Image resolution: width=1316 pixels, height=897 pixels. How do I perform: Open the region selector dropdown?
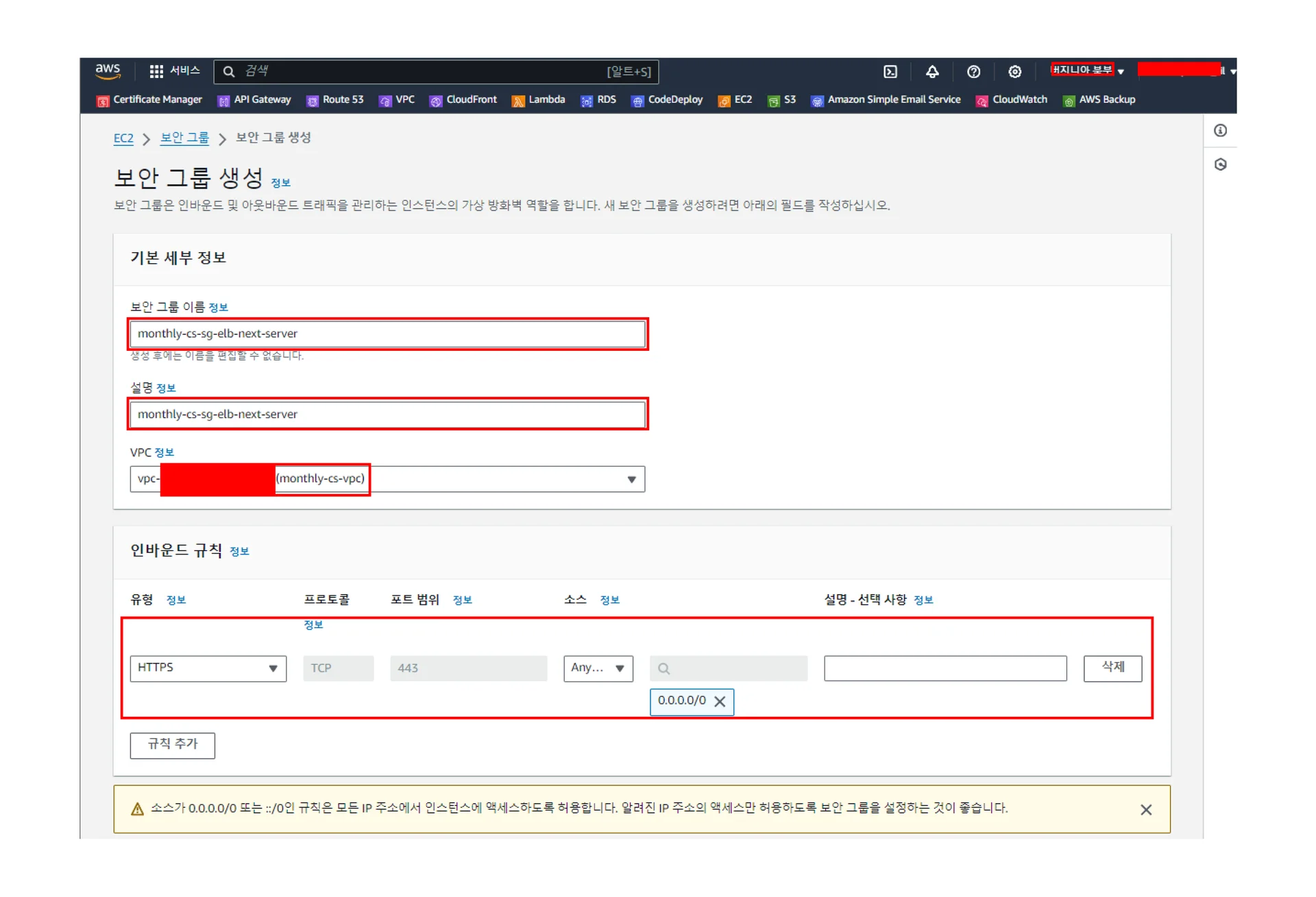coord(1088,71)
